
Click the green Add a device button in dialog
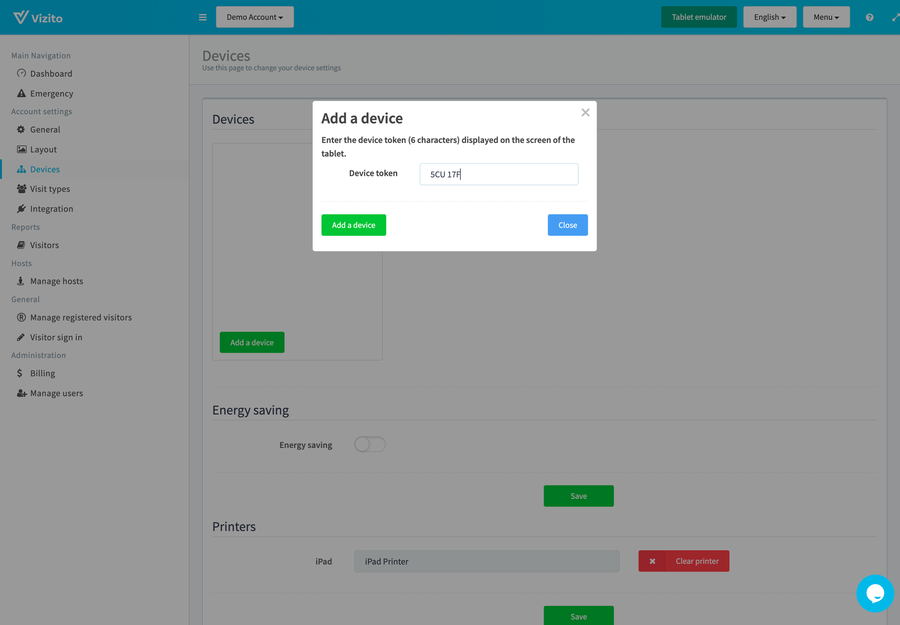click(353, 225)
